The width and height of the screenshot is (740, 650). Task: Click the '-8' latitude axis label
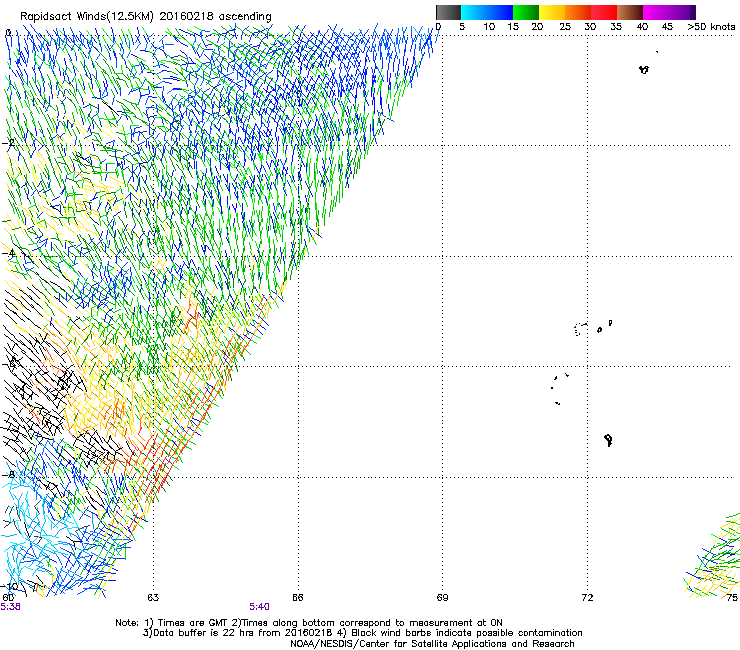click(9, 474)
